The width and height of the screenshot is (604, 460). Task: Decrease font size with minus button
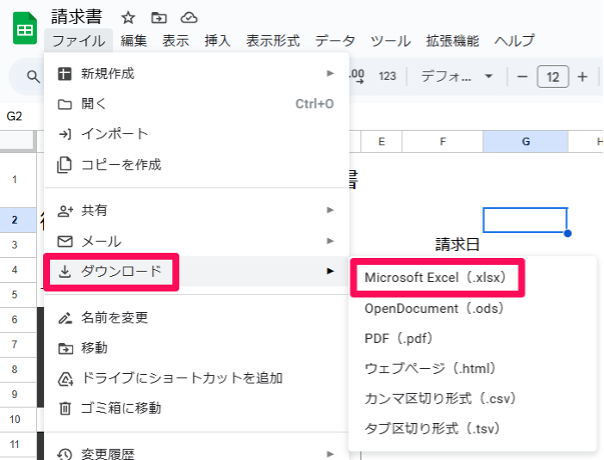point(522,76)
